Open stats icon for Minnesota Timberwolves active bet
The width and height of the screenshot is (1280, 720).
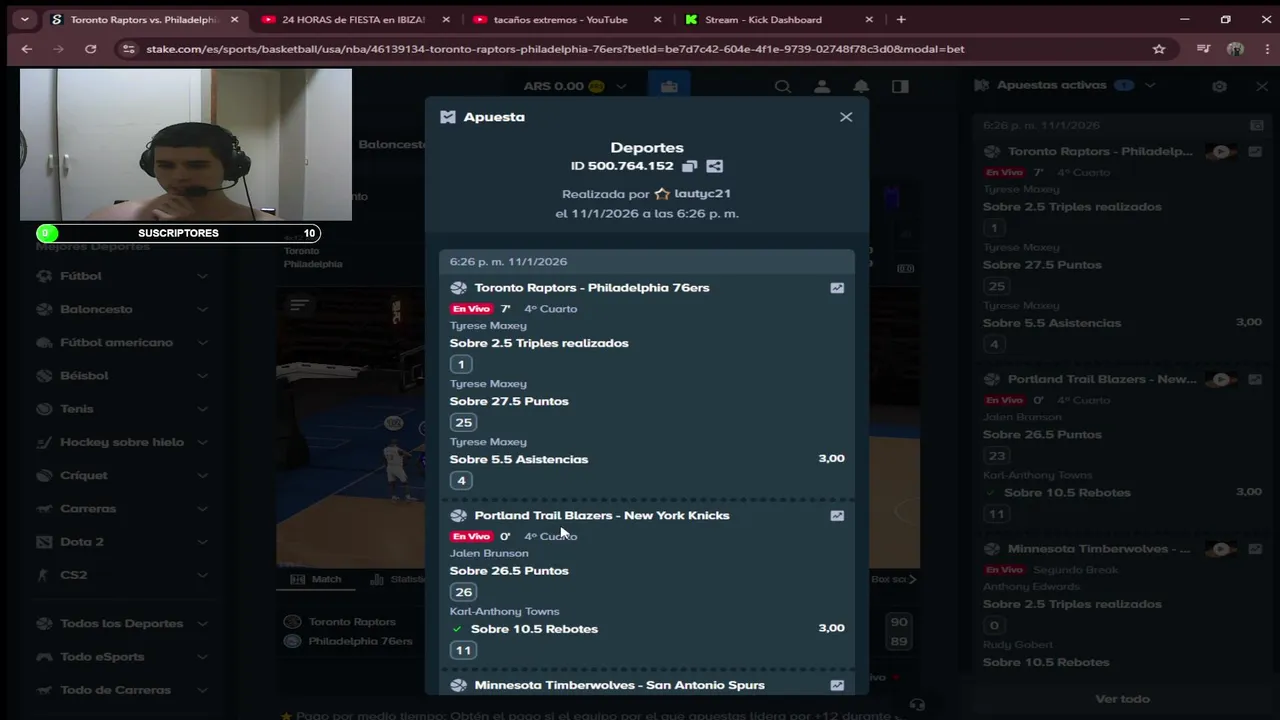click(1255, 549)
